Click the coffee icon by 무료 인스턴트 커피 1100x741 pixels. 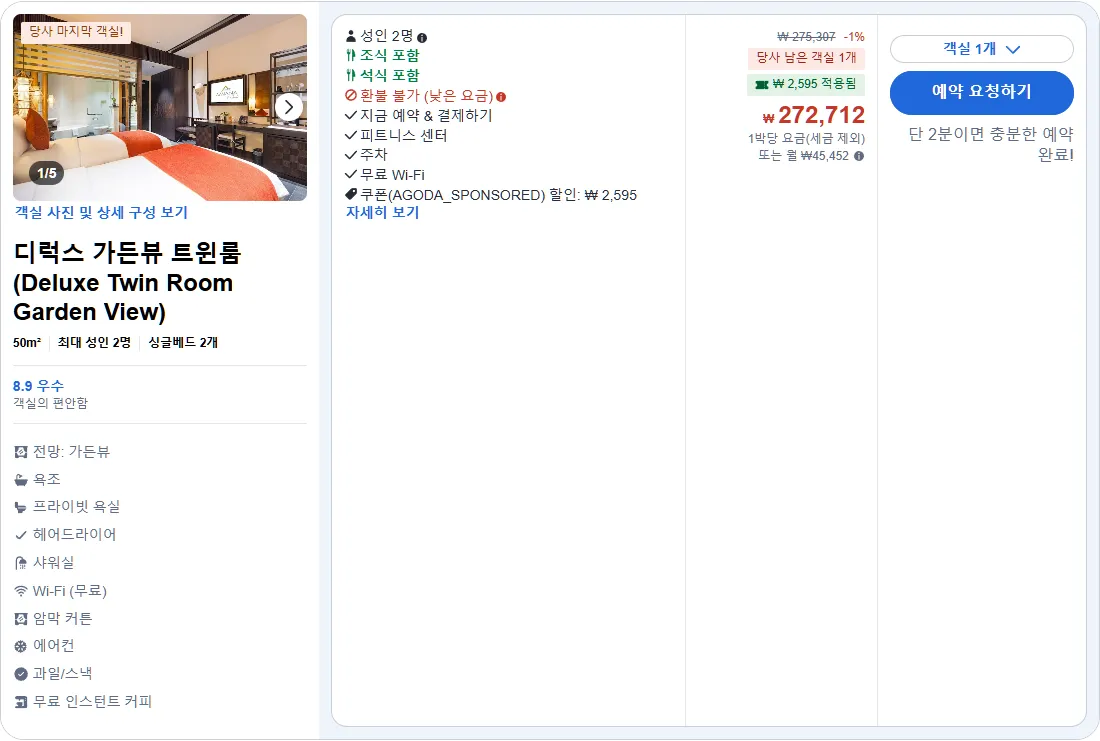click(21, 702)
